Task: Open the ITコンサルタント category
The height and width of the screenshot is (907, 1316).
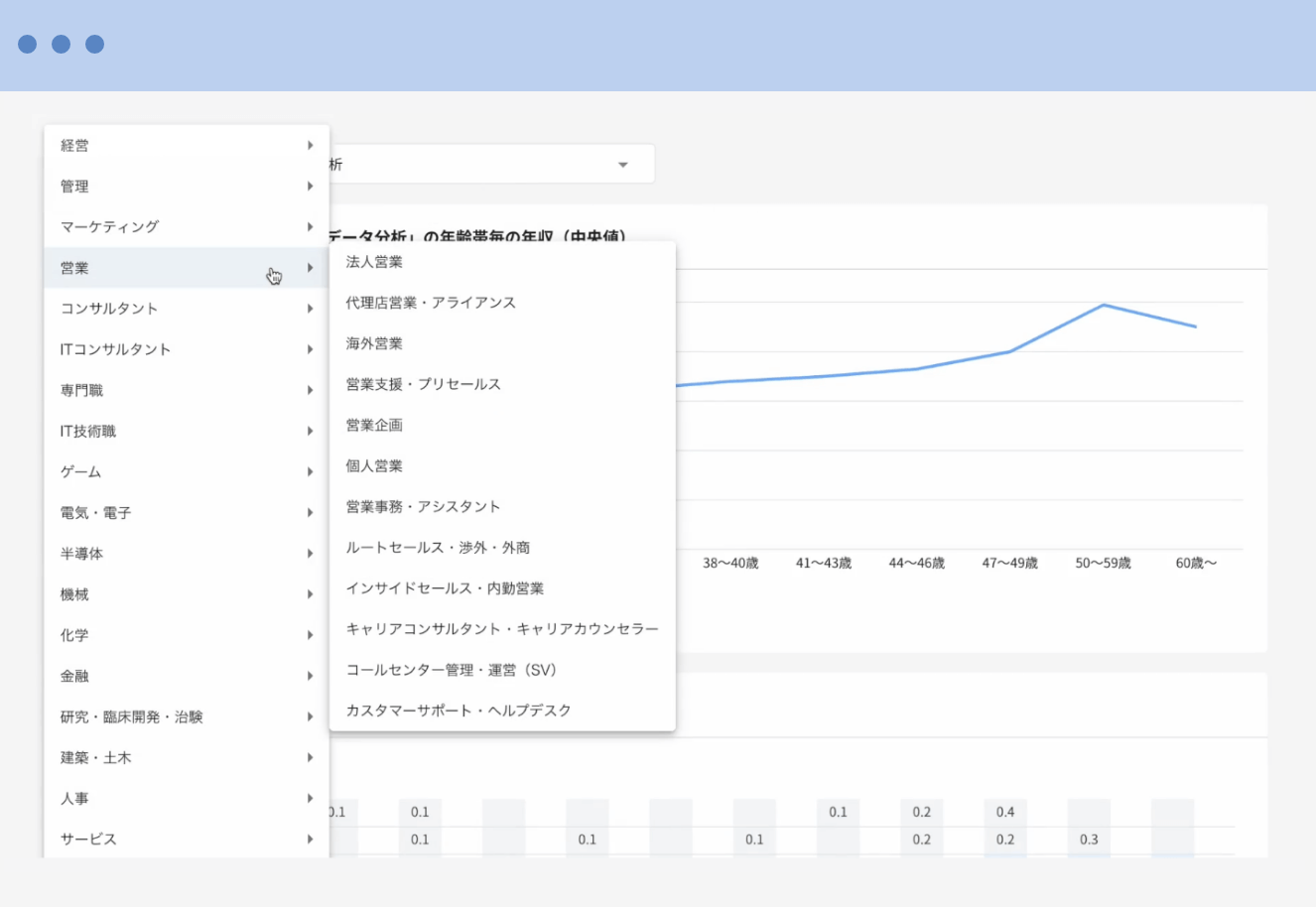Action: point(115,349)
